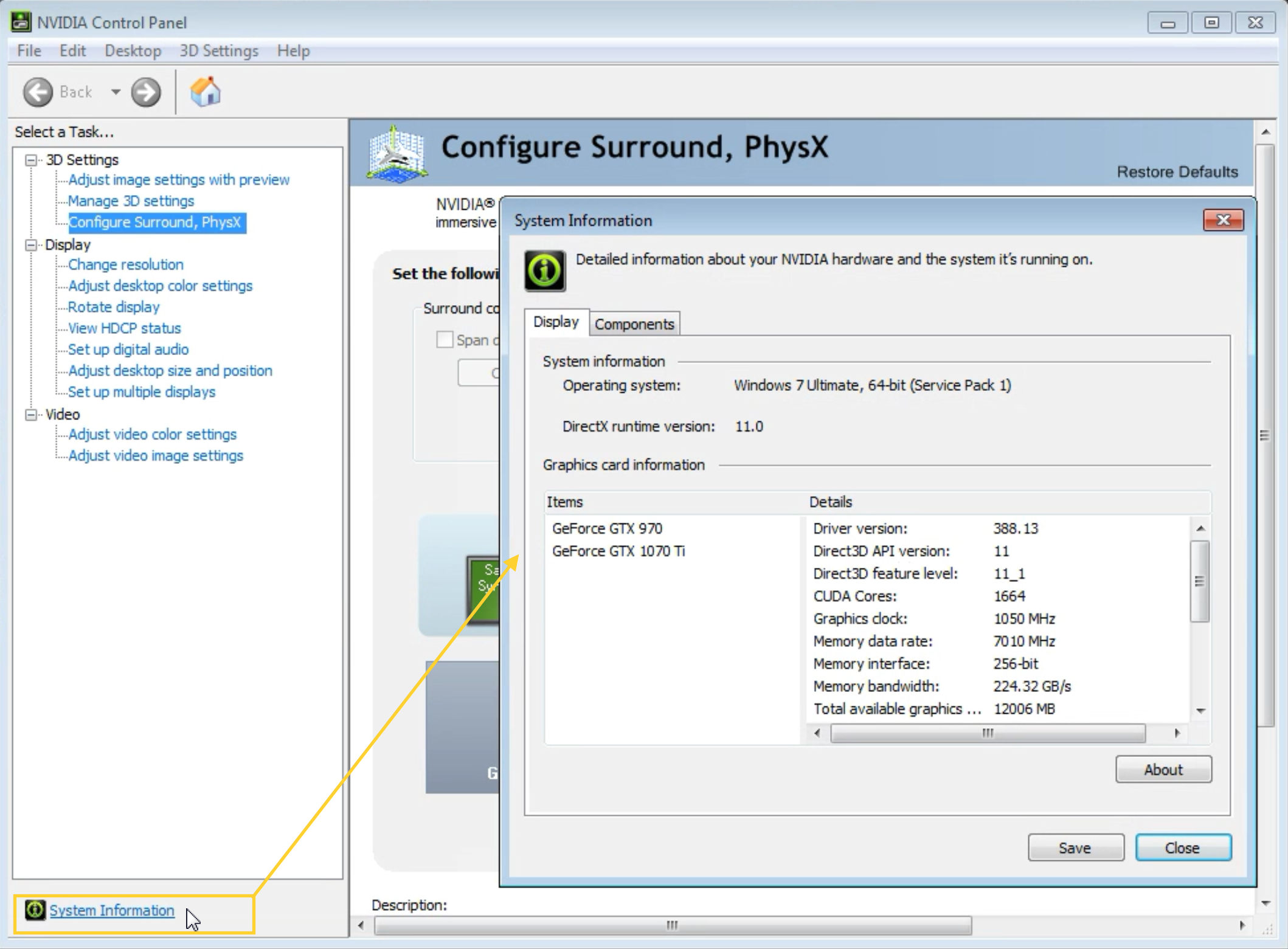The image size is (1288, 949).
Task: Click the green System Information icon at the bottom left
Action: click(35, 910)
